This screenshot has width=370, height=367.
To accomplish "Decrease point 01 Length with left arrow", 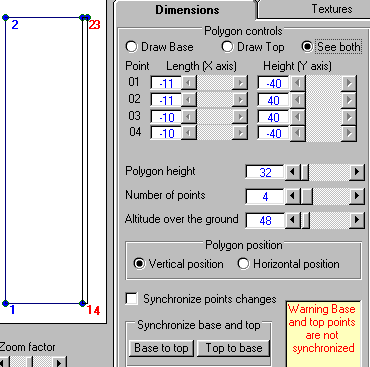I will (x=189, y=83).
